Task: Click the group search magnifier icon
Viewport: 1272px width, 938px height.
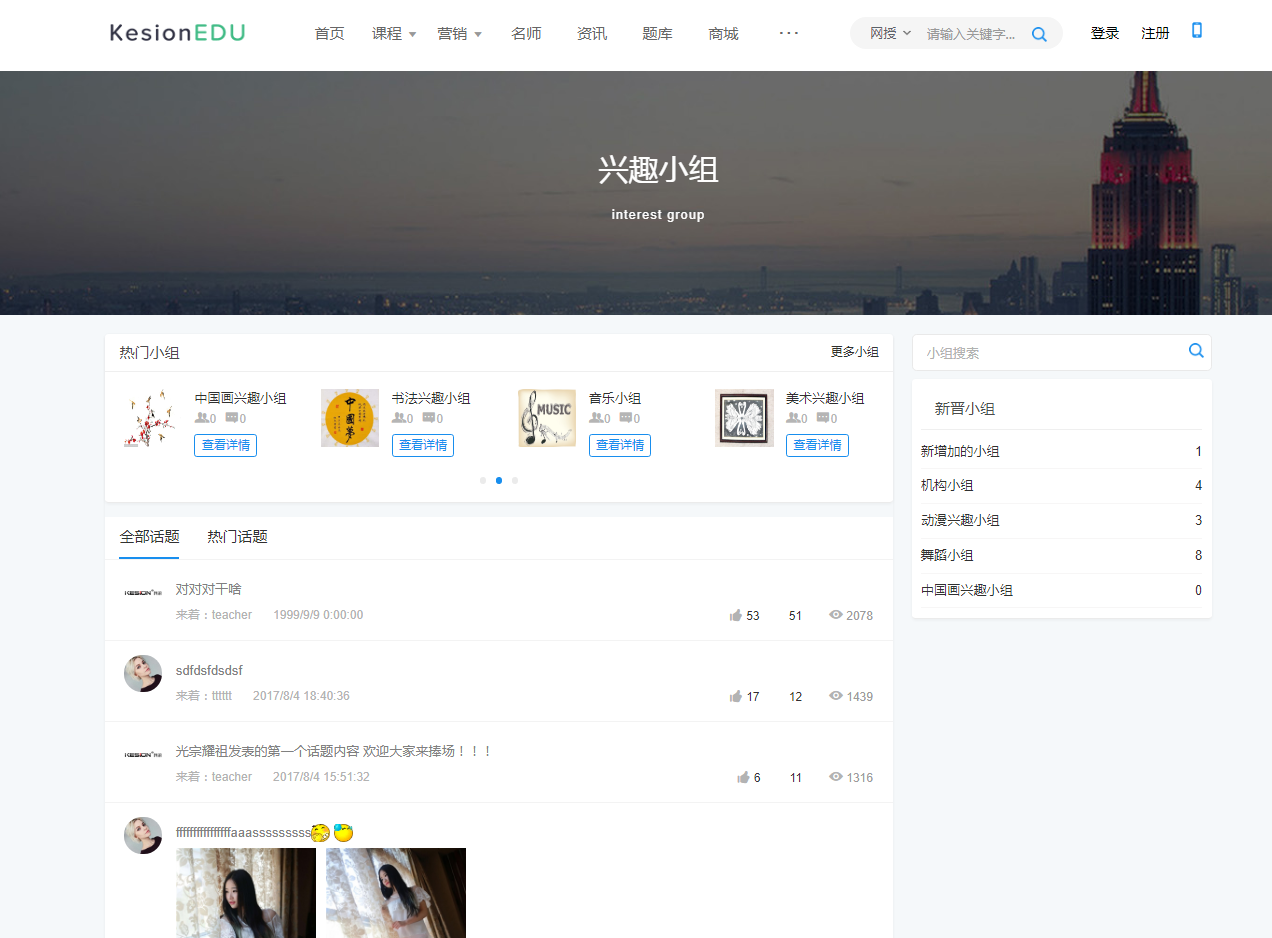Action: point(1196,351)
